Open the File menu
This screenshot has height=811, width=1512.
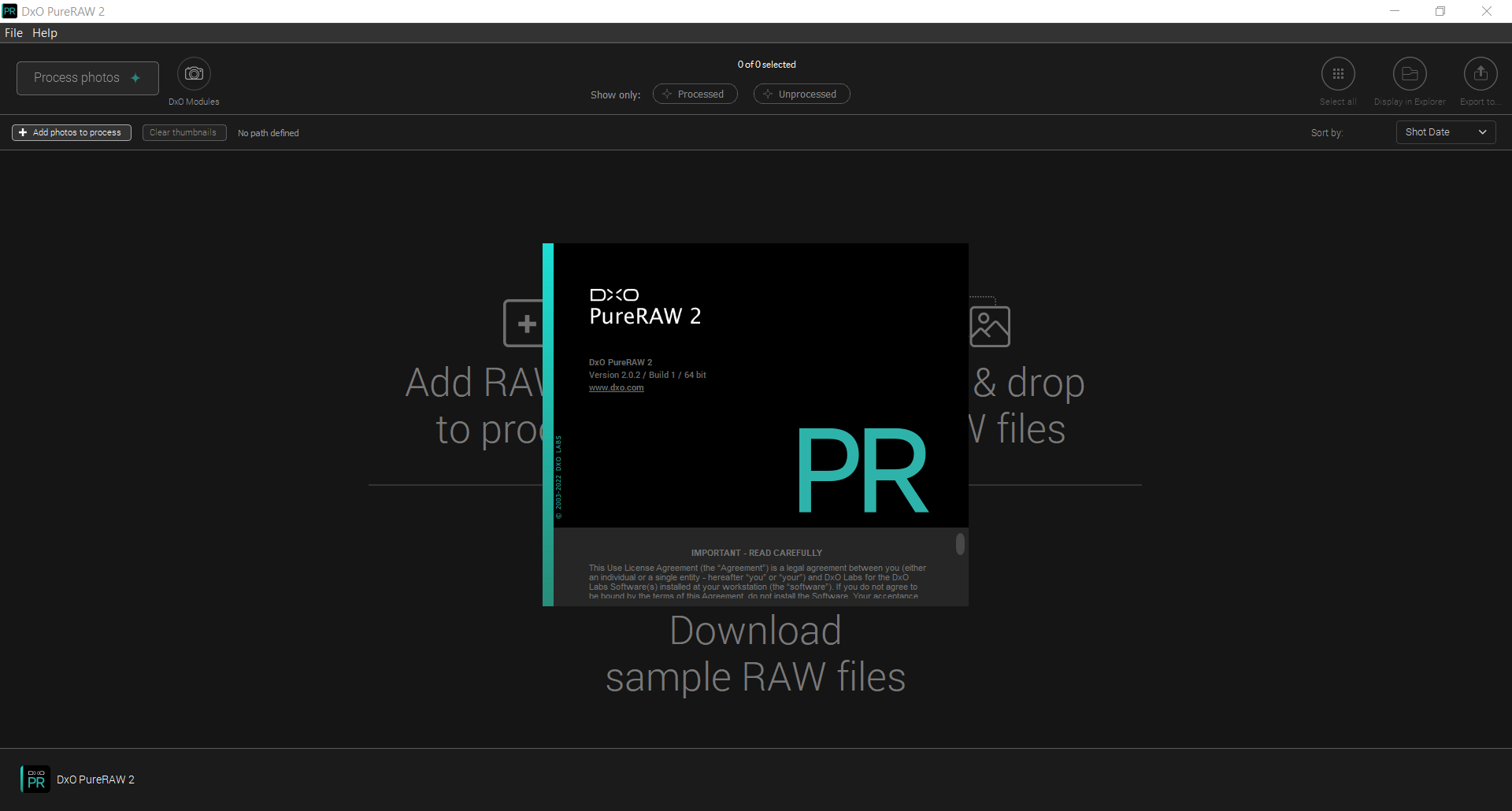pos(13,33)
